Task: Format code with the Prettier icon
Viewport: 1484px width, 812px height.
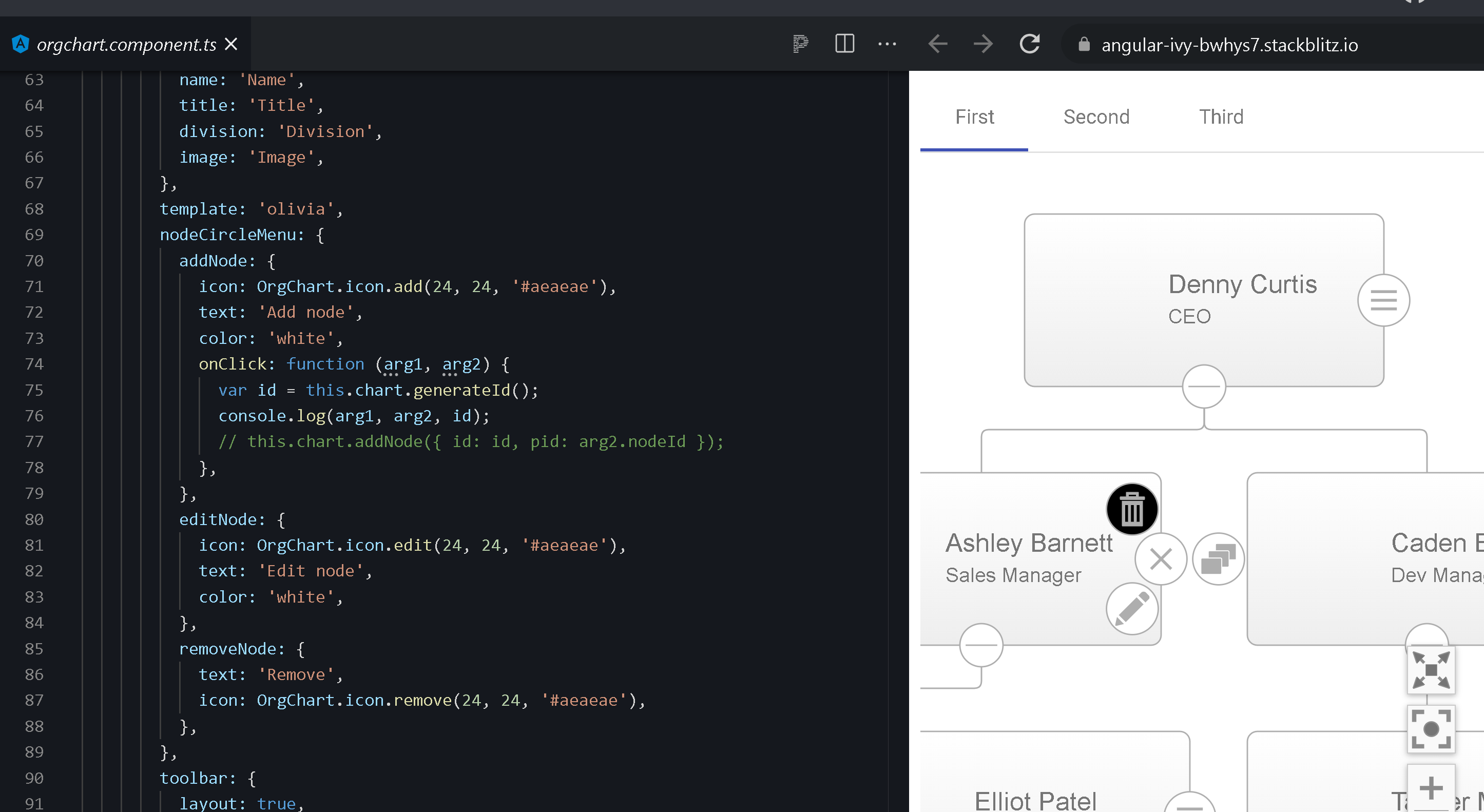Action: click(800, 44)
